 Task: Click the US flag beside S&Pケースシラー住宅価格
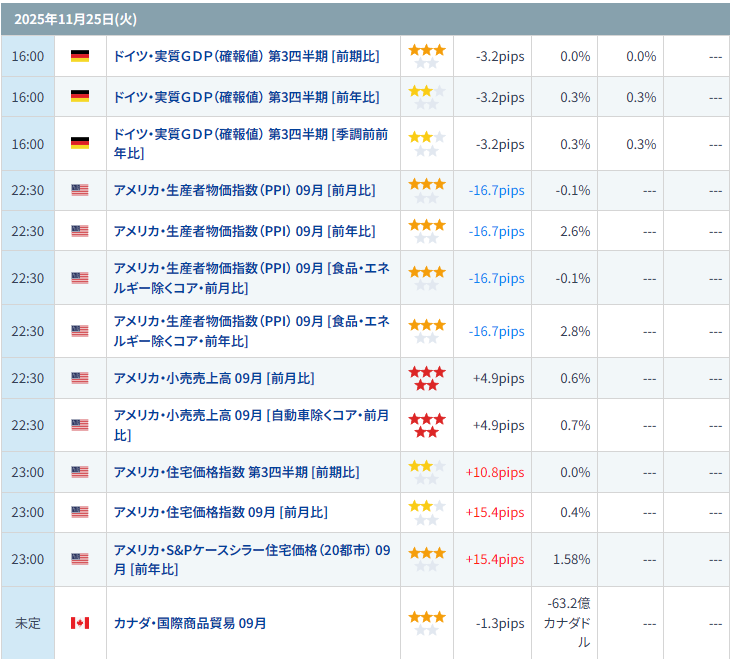(x=80, y=559)
